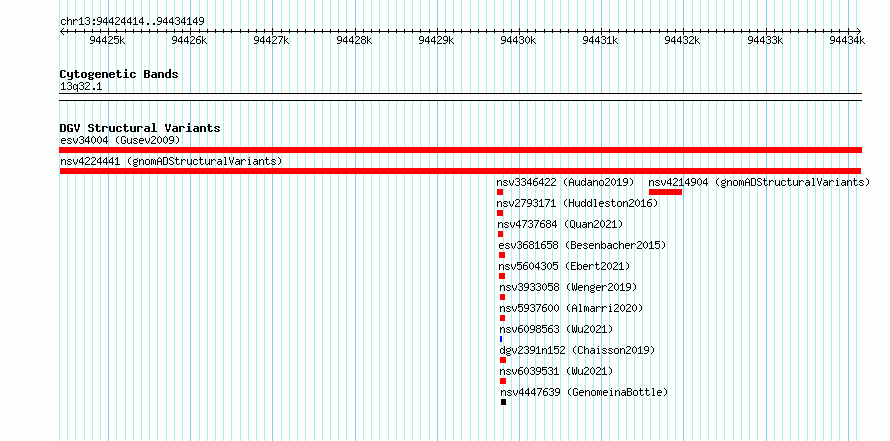Image resolution: width=890 pixels, height=441 pixels.
Task: Click nsv5937600 (Almarri2020) variant label
Action: [x=571, y=308]
